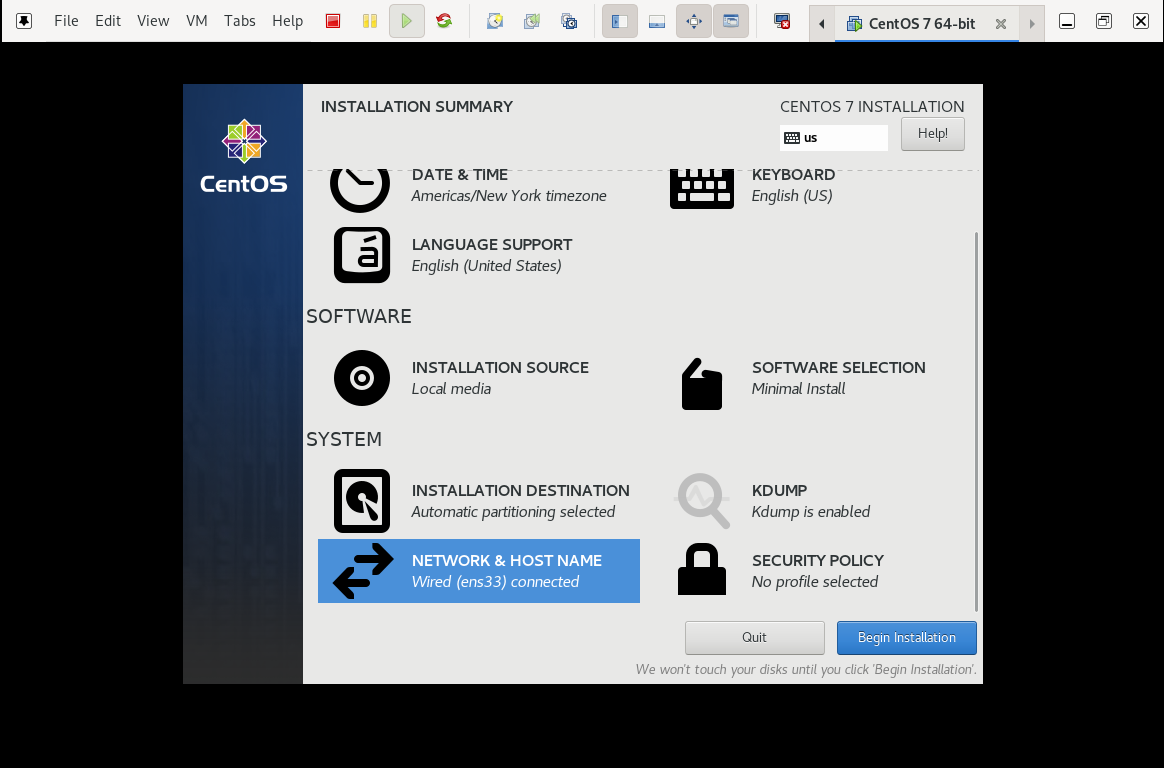Screen dimensions: 1164x768
Task: Click the Help! button
Action: (932, 134)
